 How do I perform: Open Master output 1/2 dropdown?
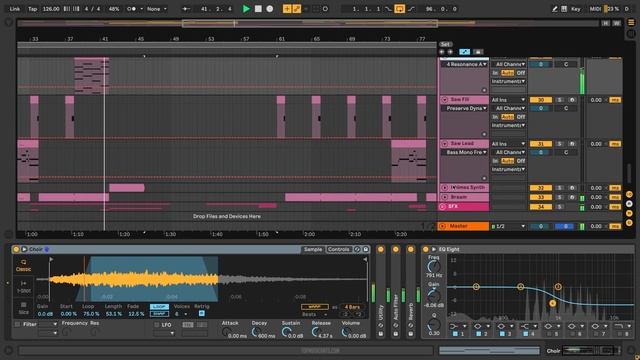(x=508, y=226)
